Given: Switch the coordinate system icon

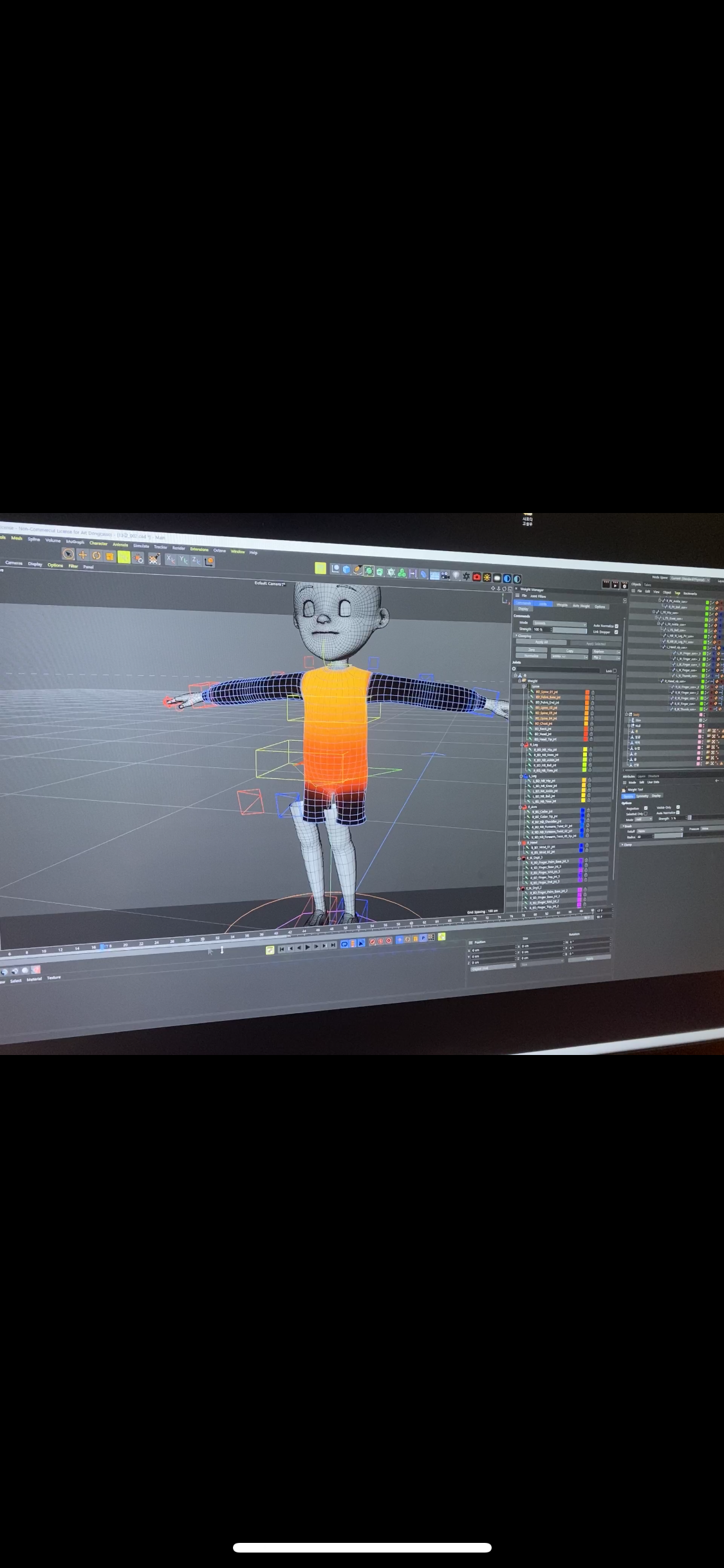Looking at the screenshot, I should [x=209, y=561].
